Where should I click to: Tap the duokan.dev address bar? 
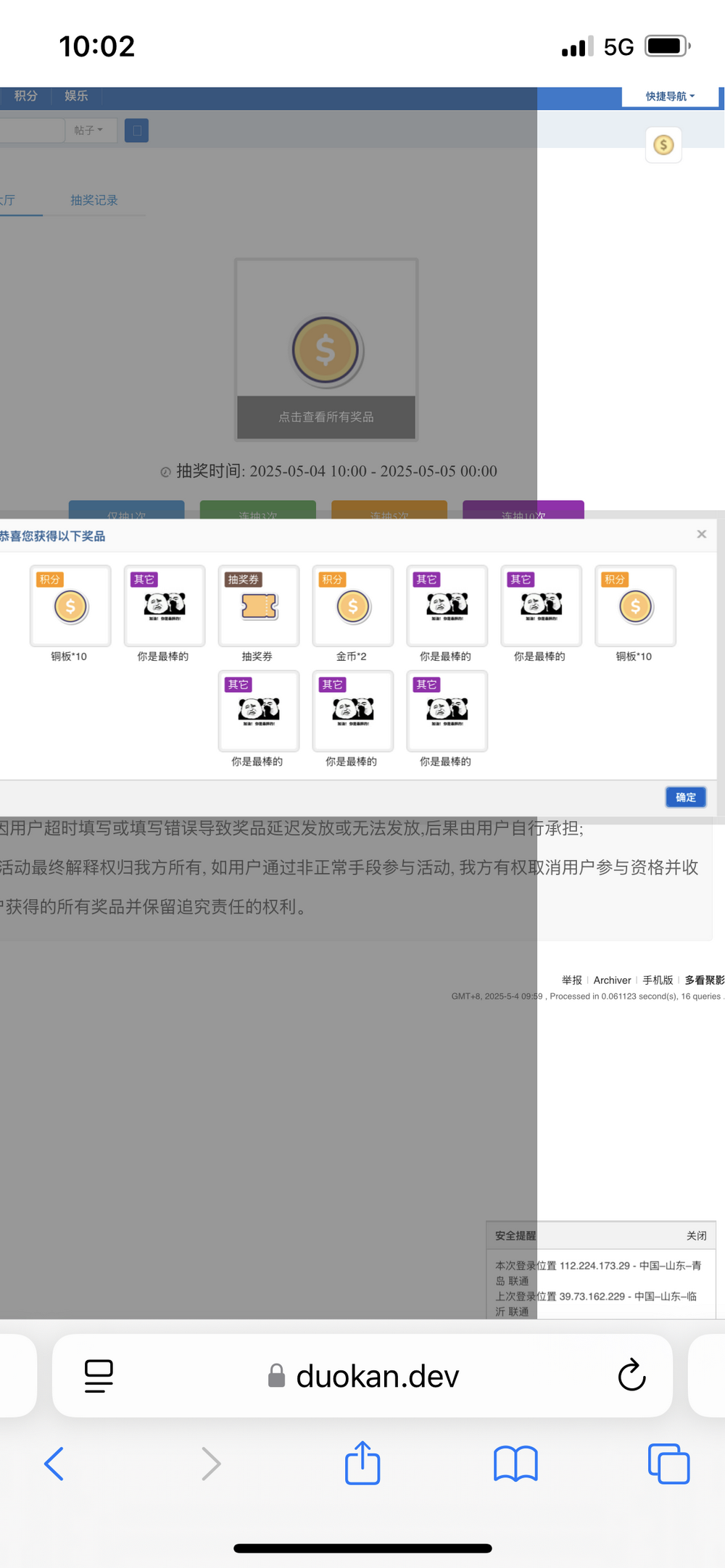point(377,1375)
